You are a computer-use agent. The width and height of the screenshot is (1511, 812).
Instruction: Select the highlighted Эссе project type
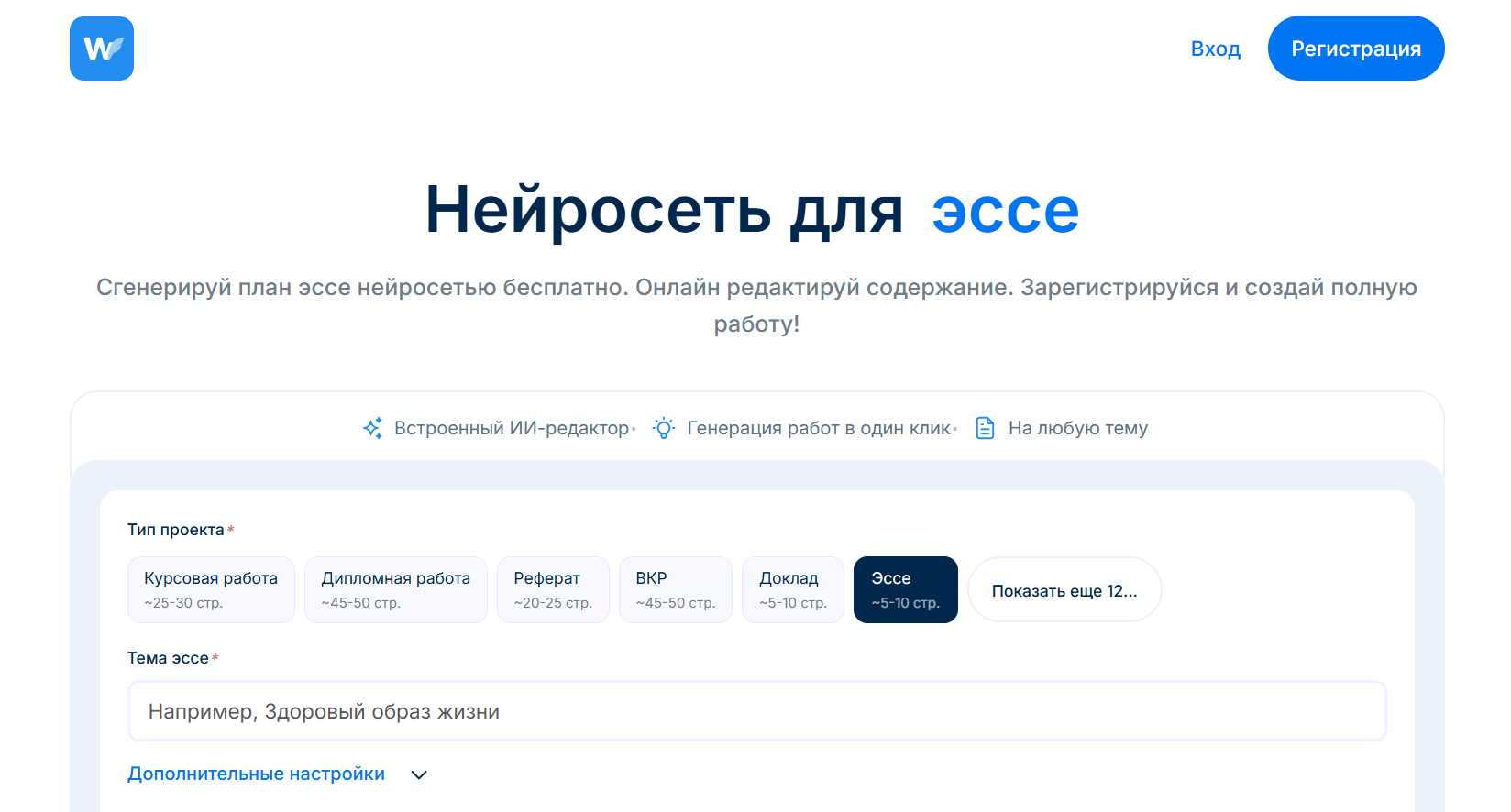tap(905, 589)
